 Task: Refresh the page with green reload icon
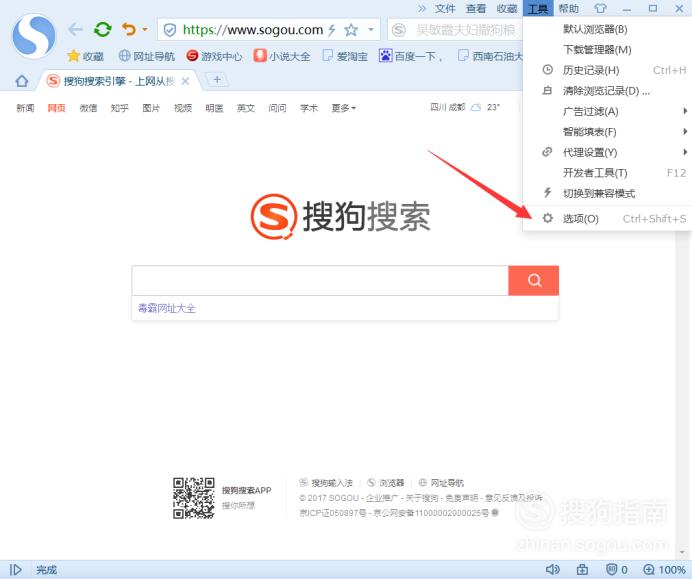point(102,30)
